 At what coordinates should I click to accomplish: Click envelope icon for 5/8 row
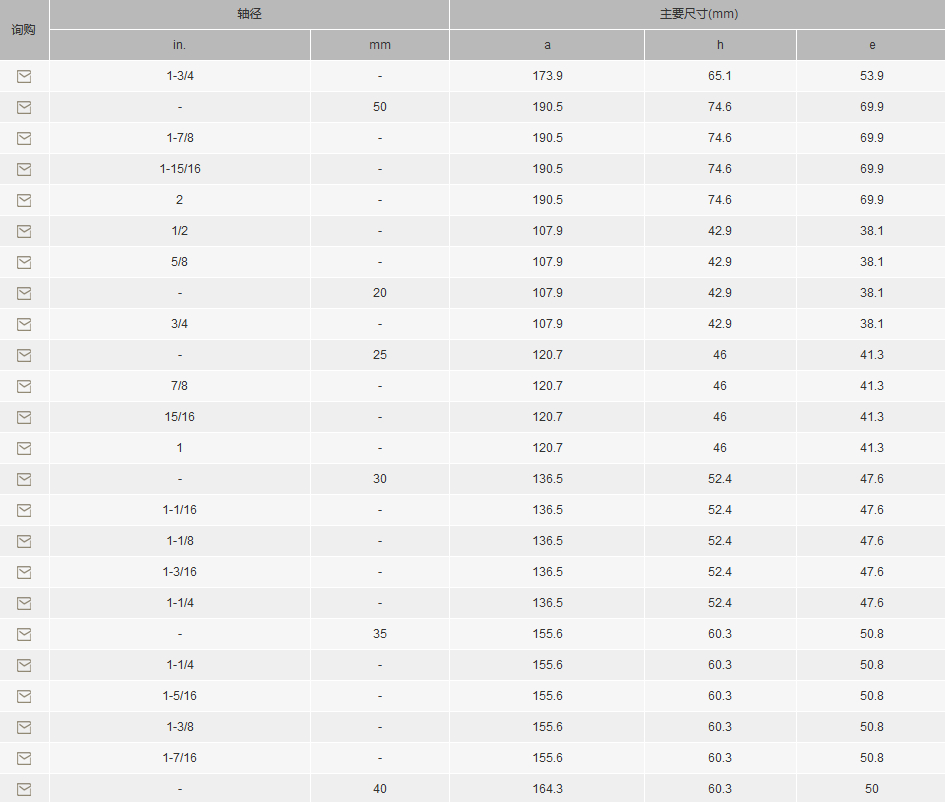click(x=24, y=262)
